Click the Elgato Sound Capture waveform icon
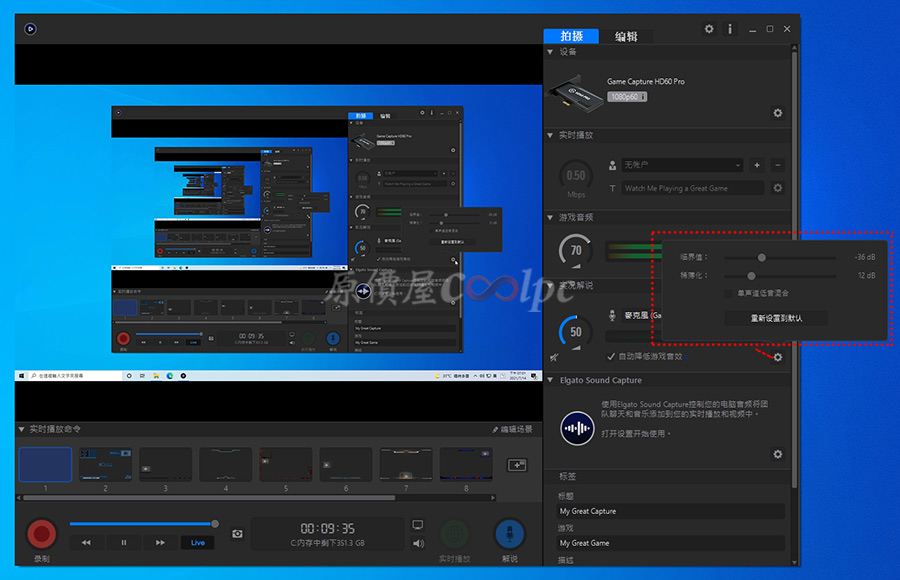900x580 pixels. 577,428
